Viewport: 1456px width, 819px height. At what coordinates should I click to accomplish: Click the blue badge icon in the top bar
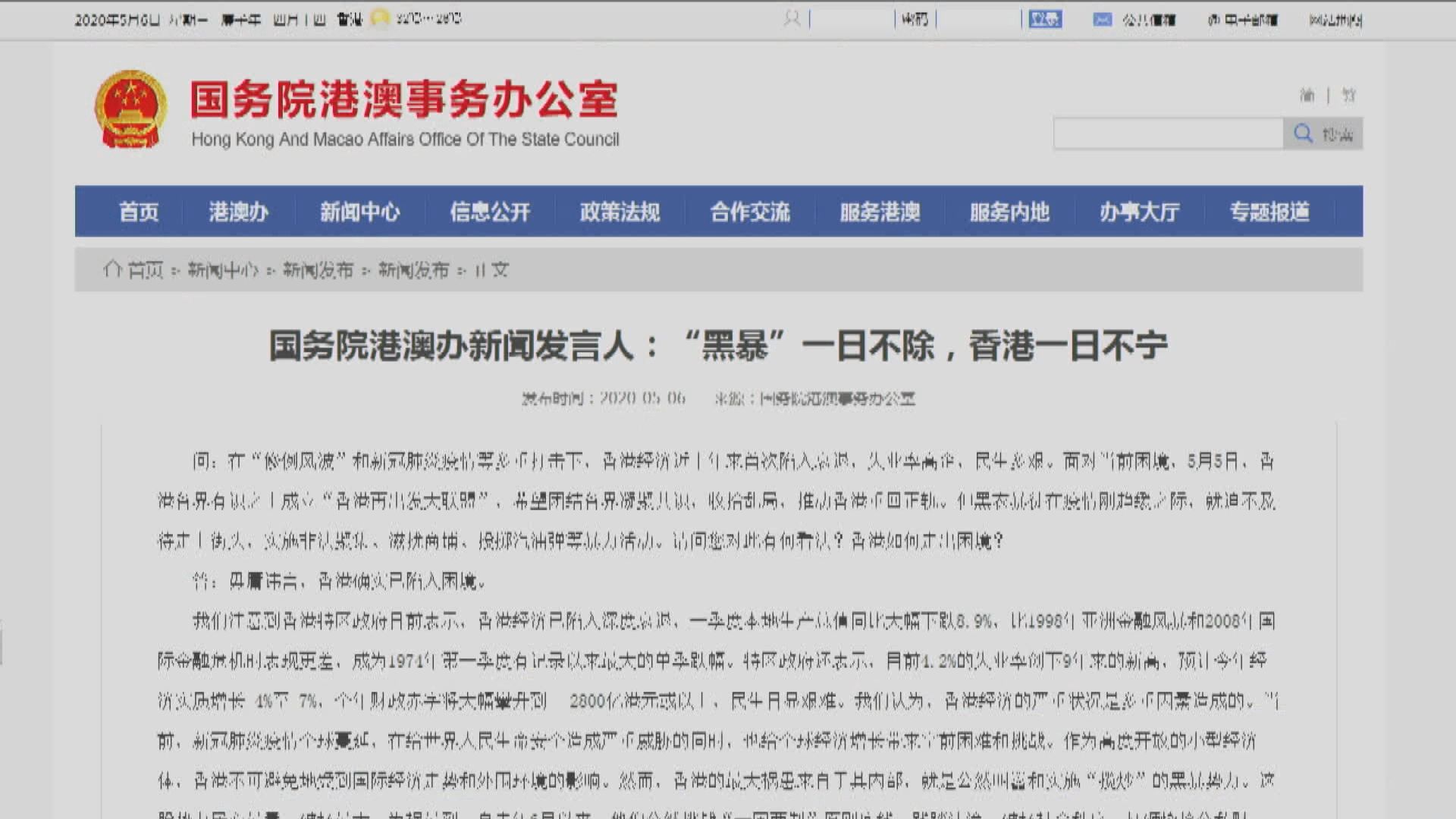[x=1045, y=19]
